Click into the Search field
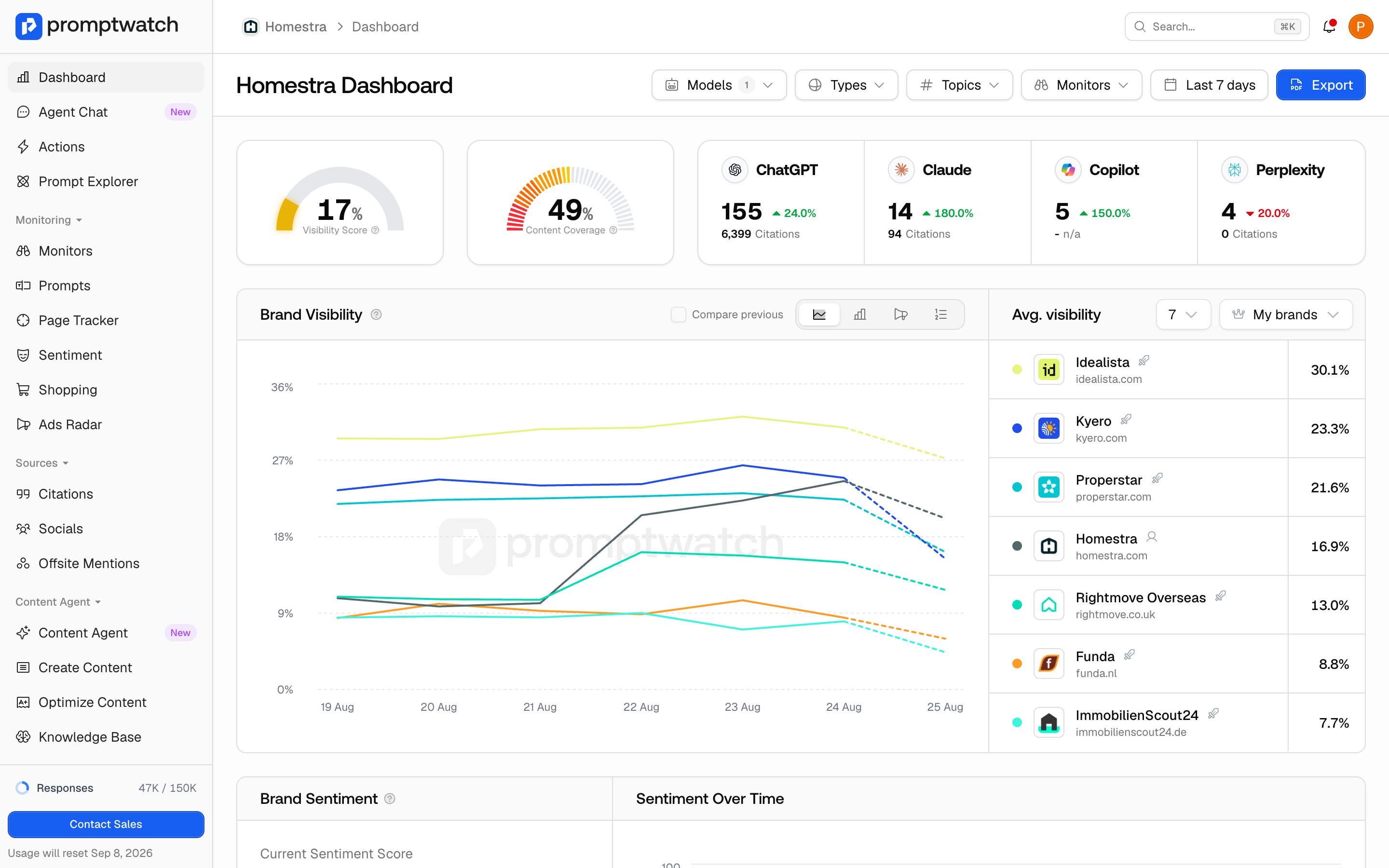This screenshot has height=868, width=1389. pyautogui.click(x=1217, y=27)
